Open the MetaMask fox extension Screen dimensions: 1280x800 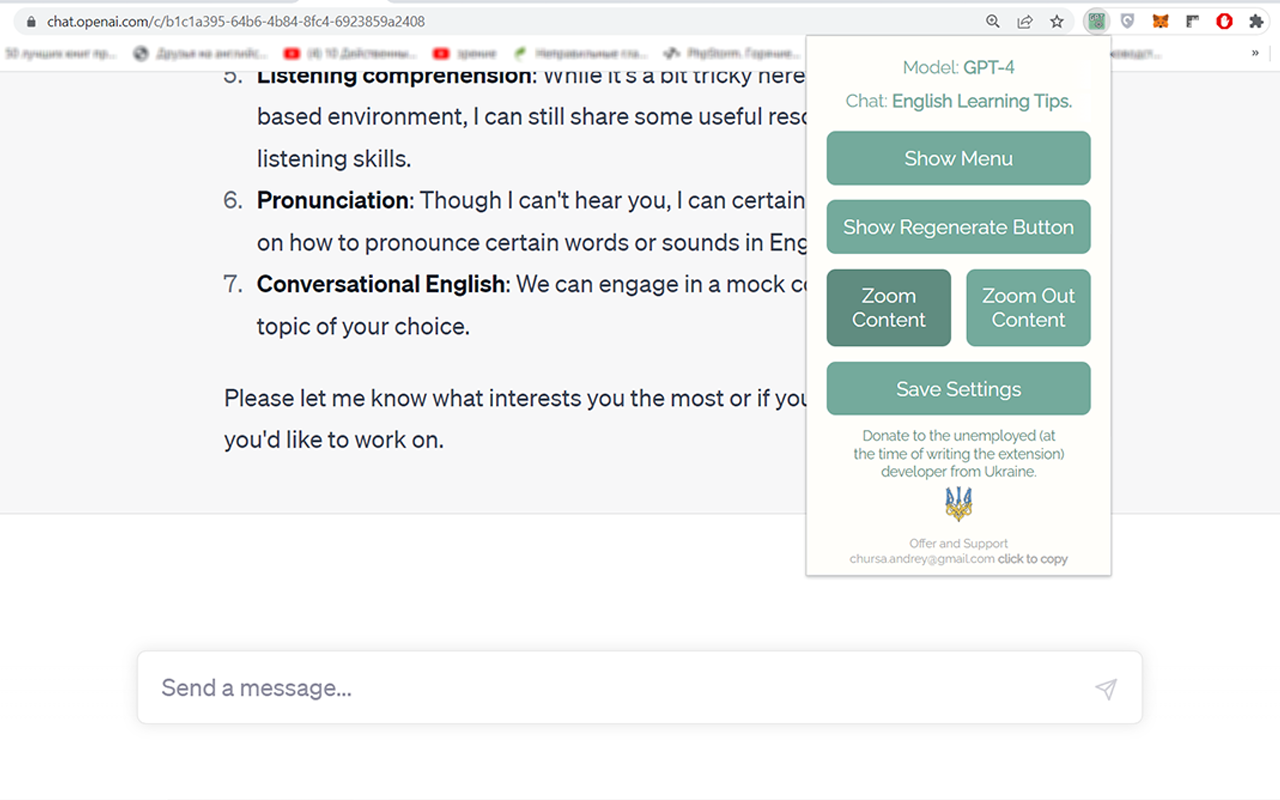point(1160,21)
